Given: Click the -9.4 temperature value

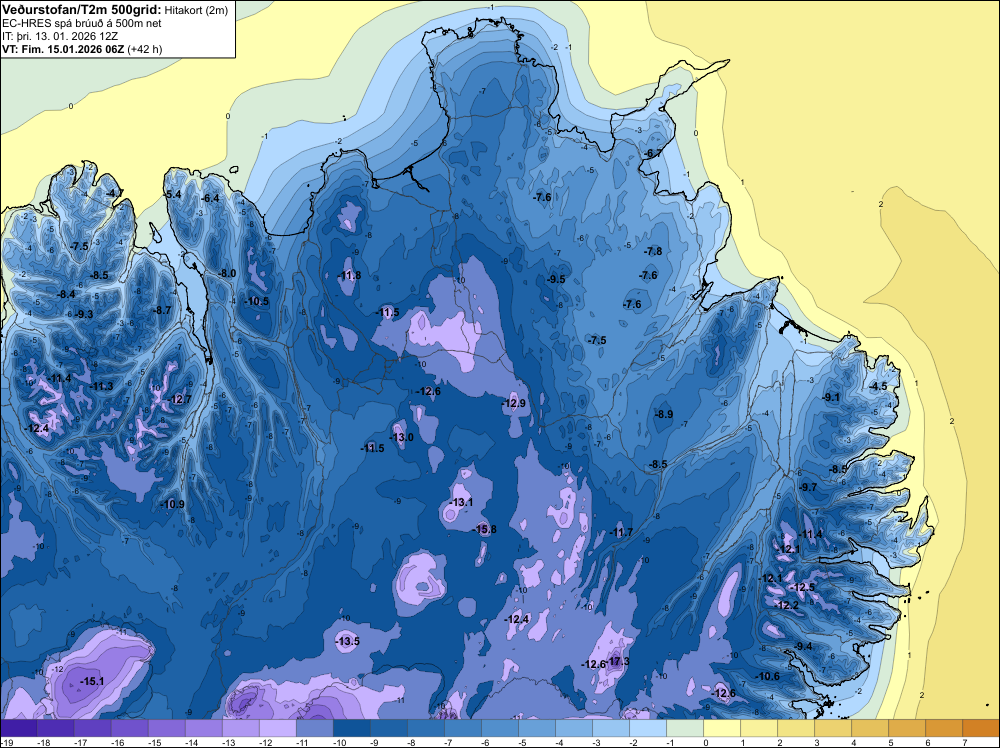Looking at the screenshot, I should coord(804,647).
